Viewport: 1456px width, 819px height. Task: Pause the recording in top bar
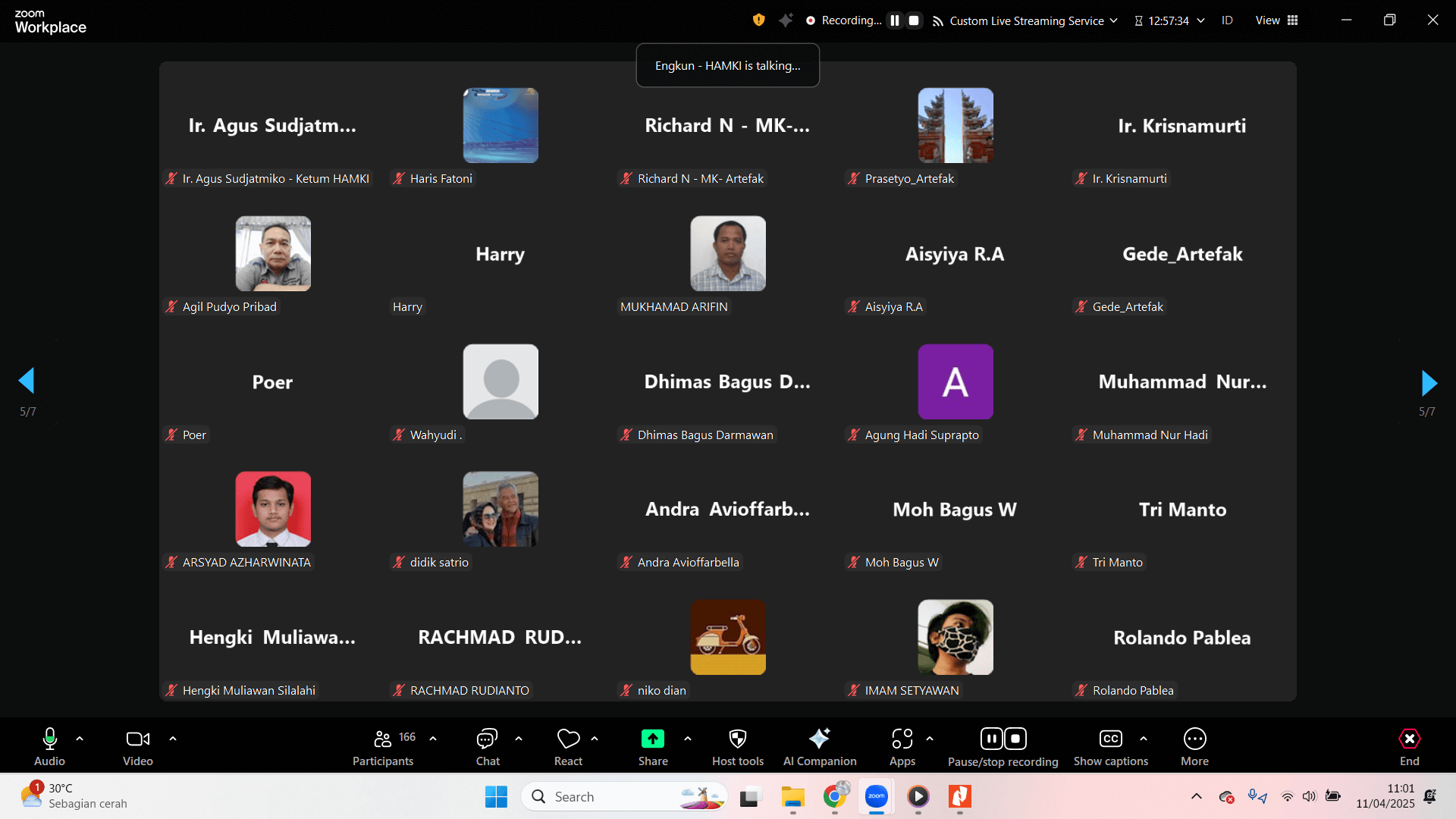895,20
